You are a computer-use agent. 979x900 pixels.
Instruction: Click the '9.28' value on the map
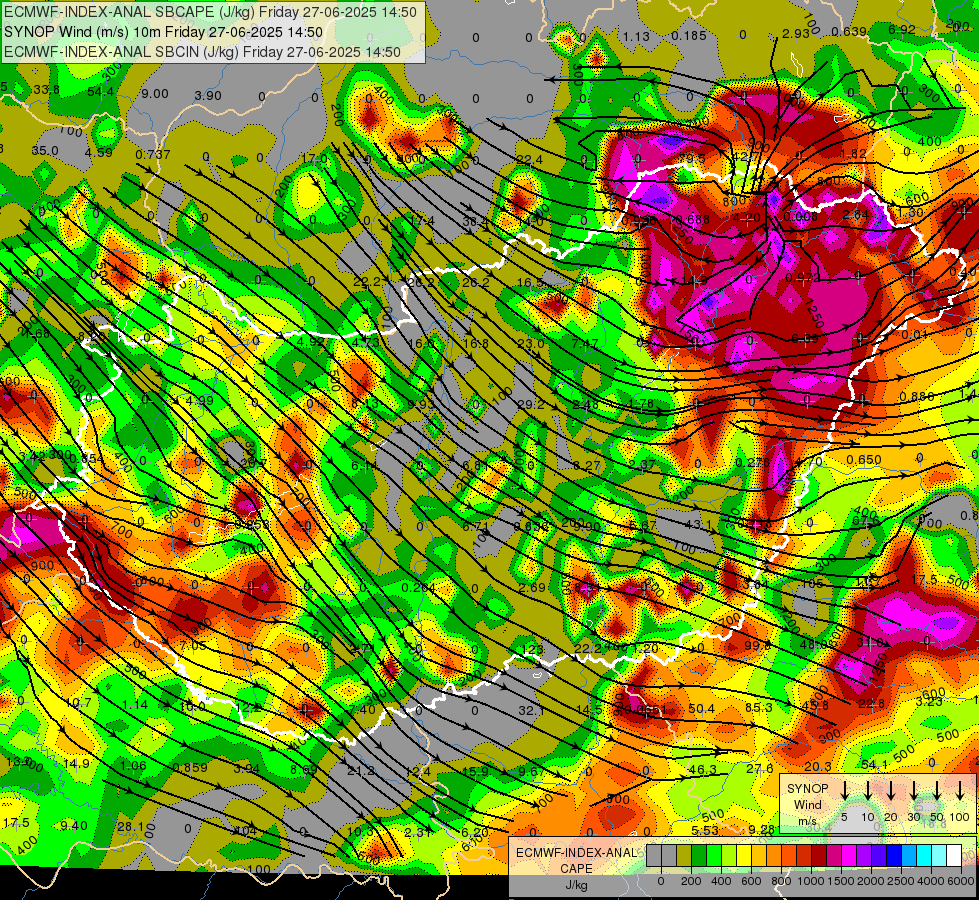[761, 829]
